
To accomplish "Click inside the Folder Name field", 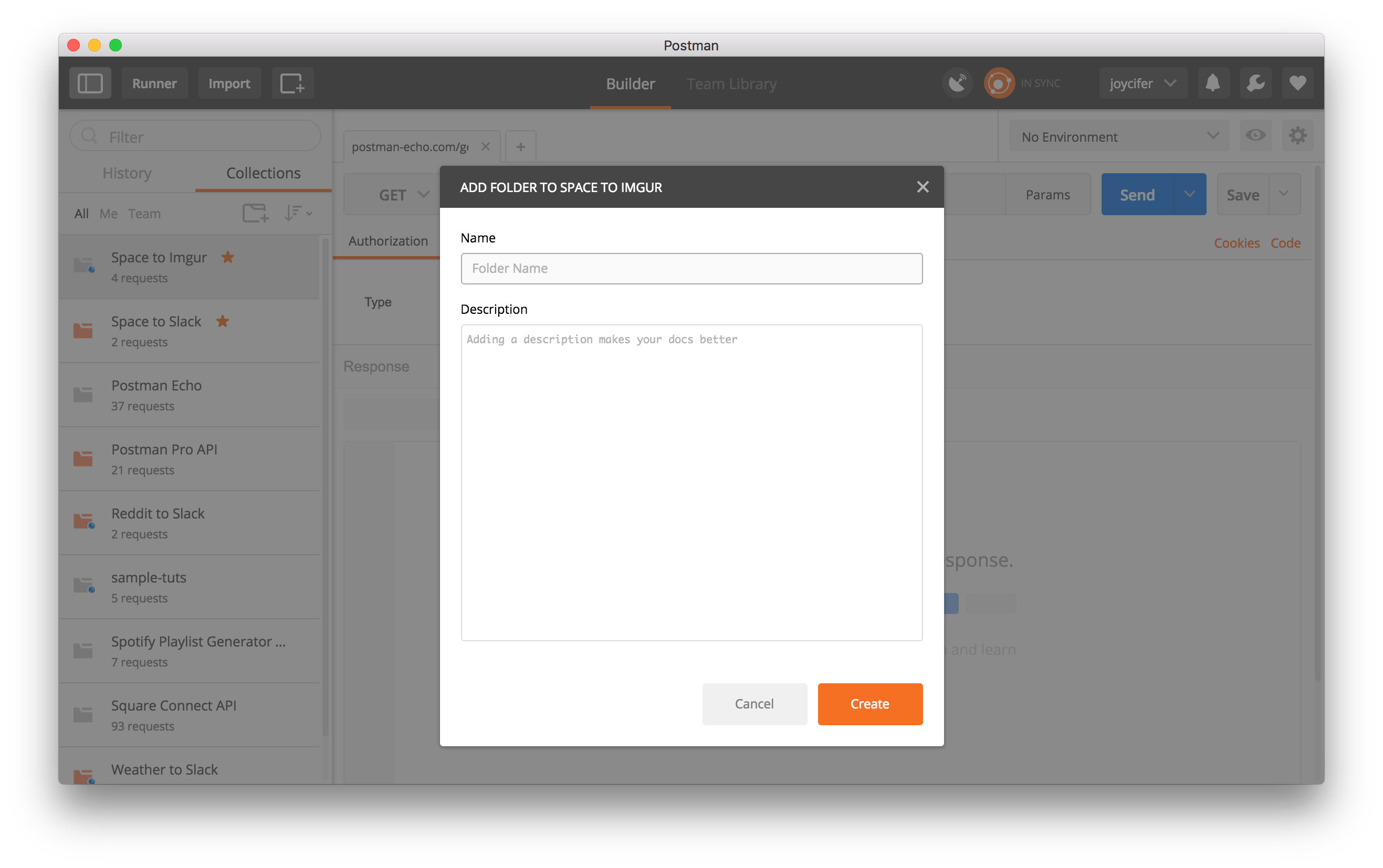I will [691, 268].
